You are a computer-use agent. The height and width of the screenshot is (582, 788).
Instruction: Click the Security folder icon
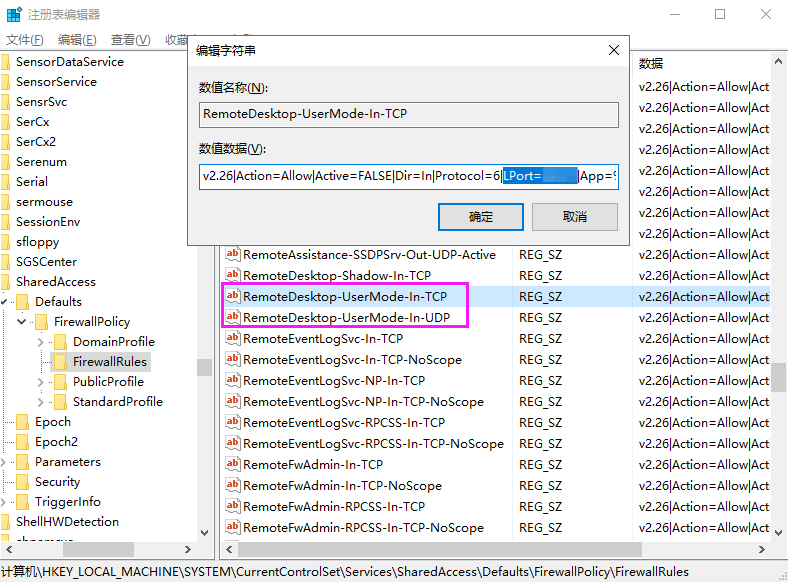click(22, 482)
